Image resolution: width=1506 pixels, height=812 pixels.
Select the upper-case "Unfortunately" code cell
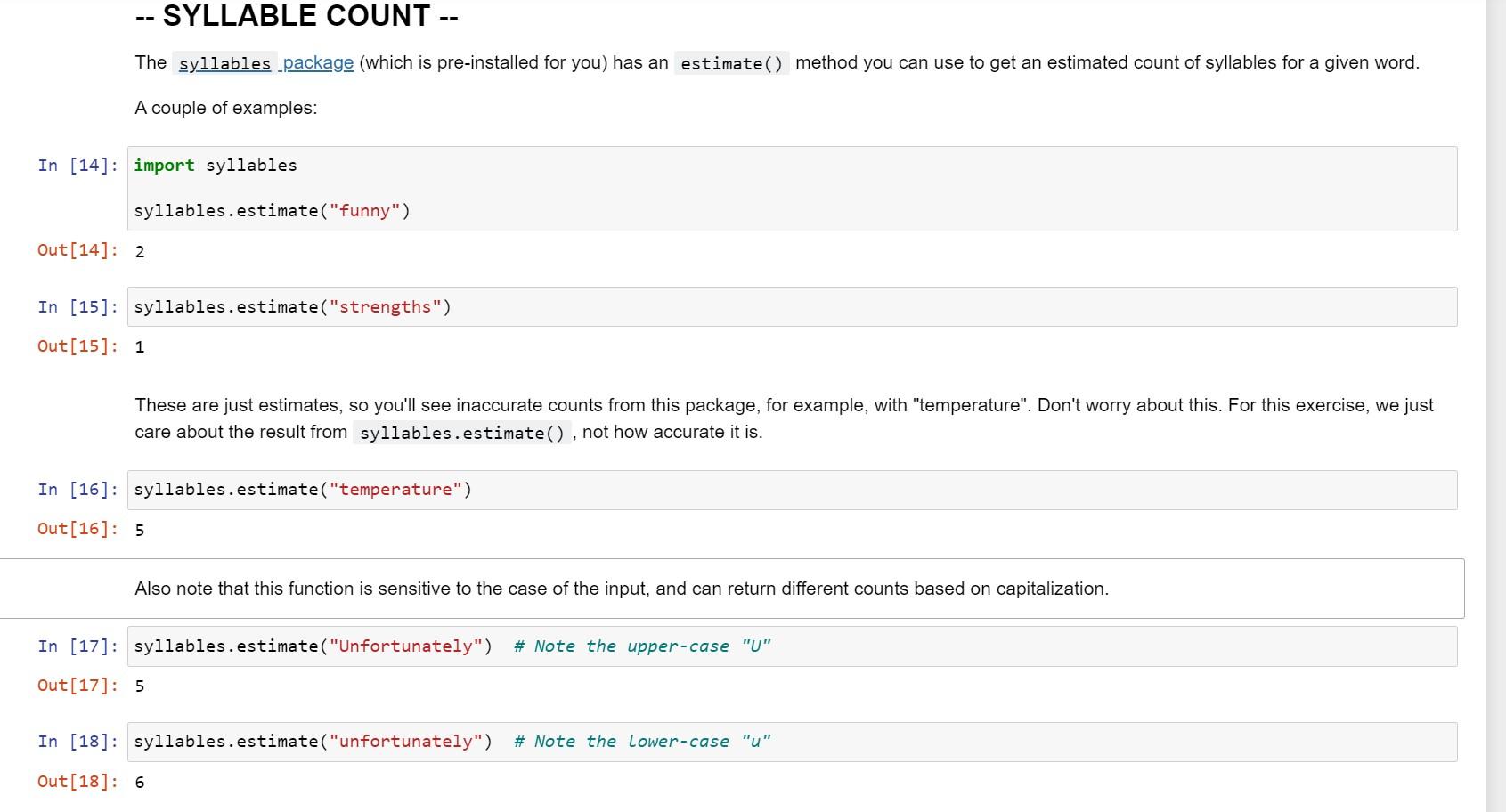[x=791, y=646]
